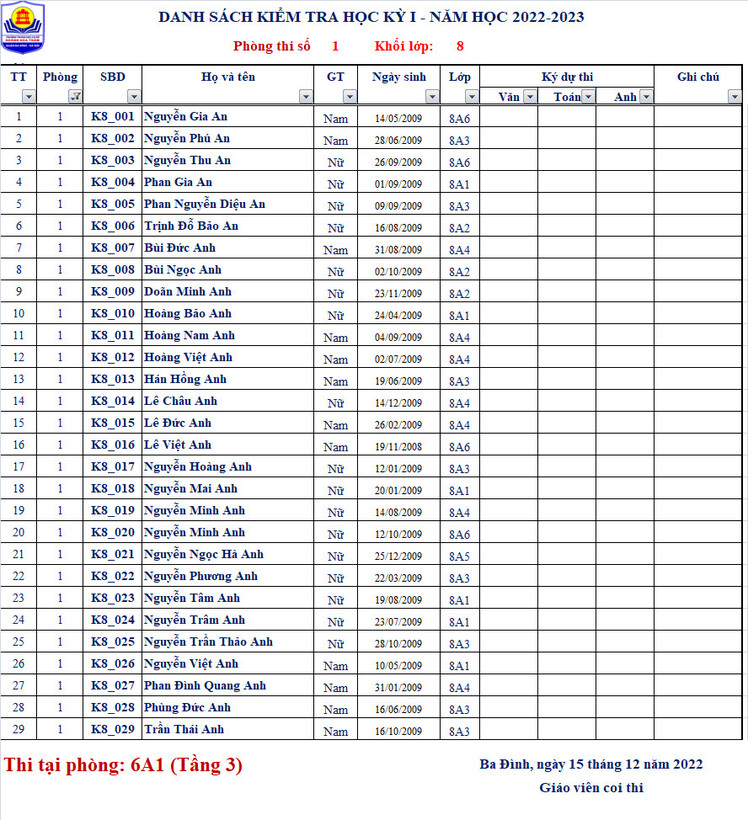Select the name Hoàng Bảo Anh
This screenshot has width=748, height=820.
pyautogui.click(x=188, y=313)
